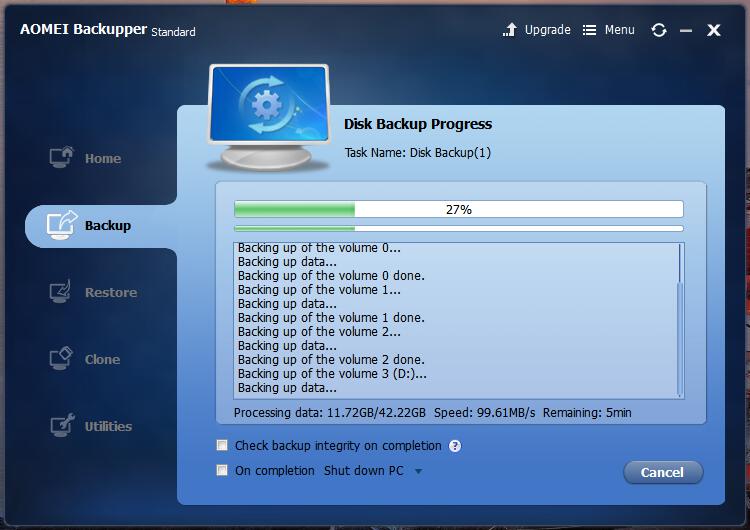The width and height of the screenshot is (750, 530).
Task: Select log line 'Backing up of the volume 2...'
Action: (319, 332)
